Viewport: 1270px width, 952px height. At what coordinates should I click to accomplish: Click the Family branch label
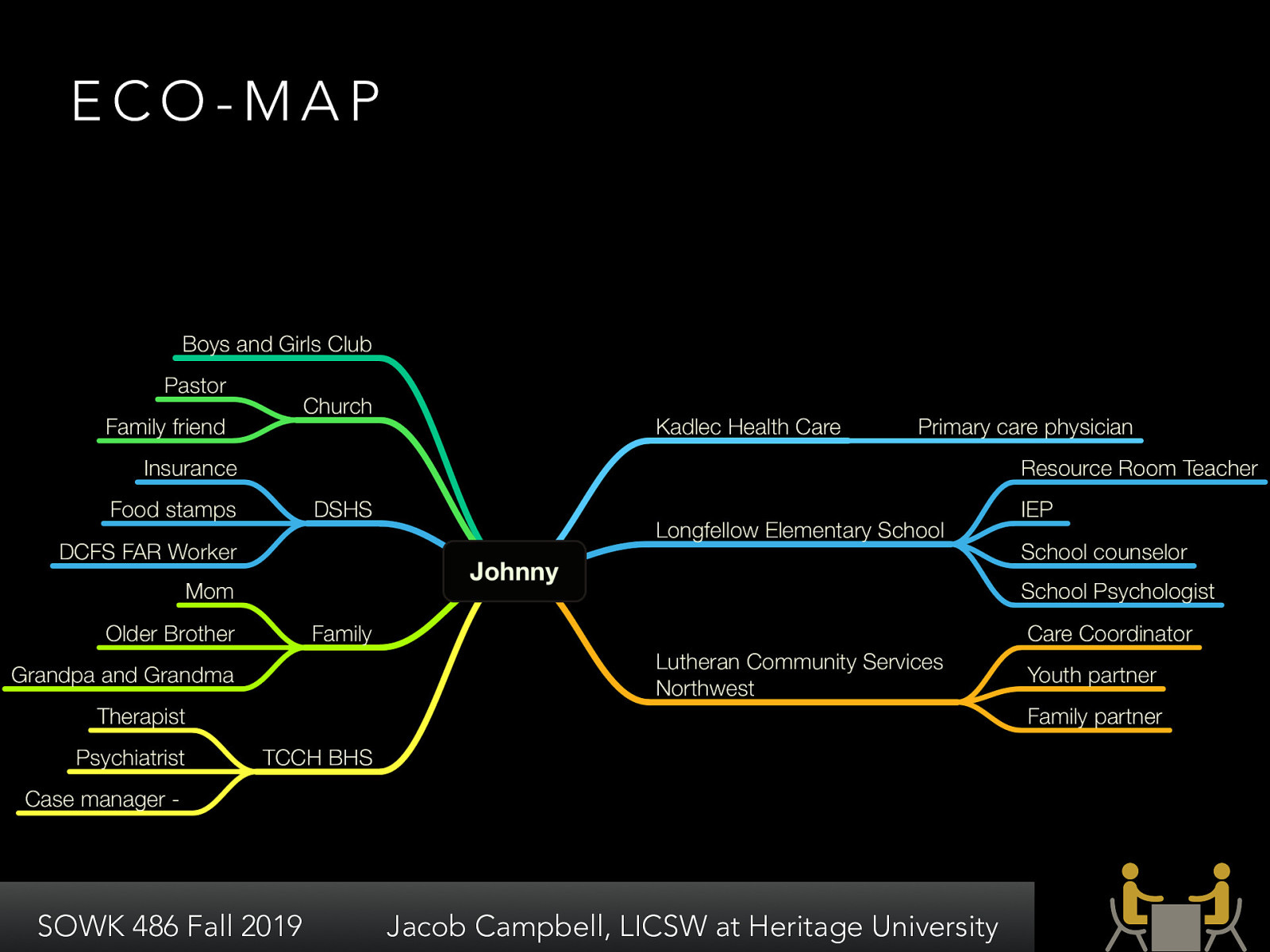point(341,634)
